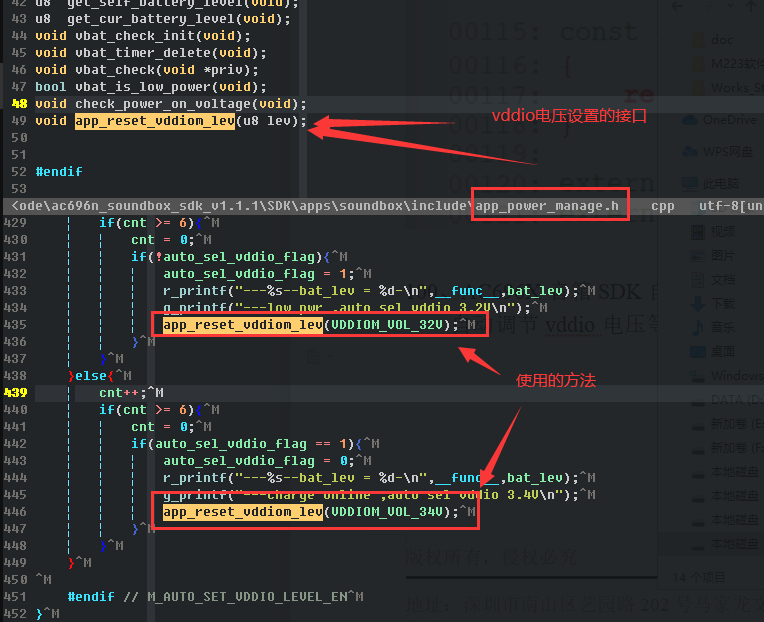The image size is (764, 622).
Task: Click cnt = 0 on line 430
Action: coord(163,240)
